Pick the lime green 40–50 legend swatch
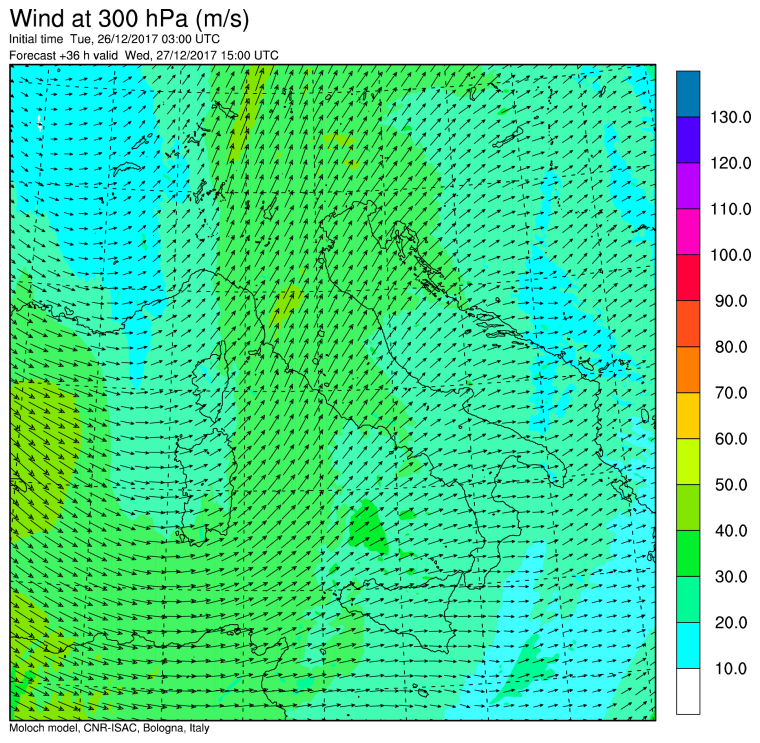Image resolution: width=760 pixels, height=743 pixels. [688, 507]
